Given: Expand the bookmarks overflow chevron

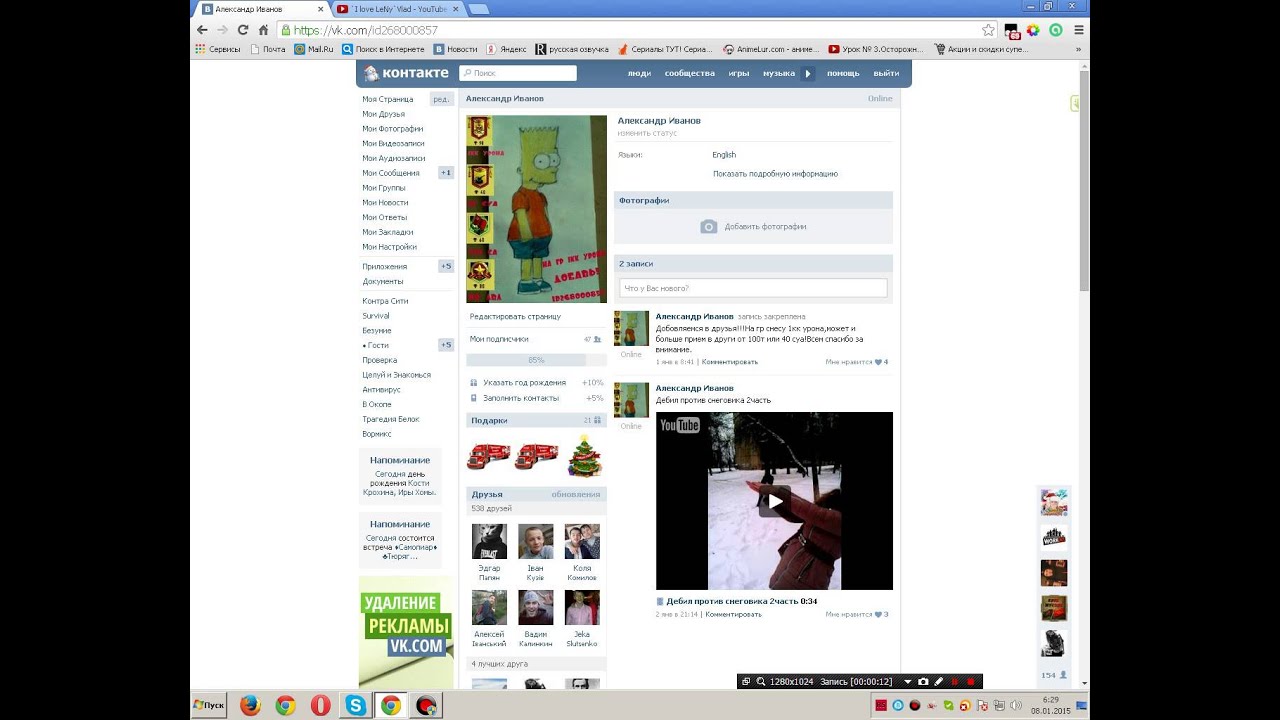Looking at the screenshot, I should [x=1078, y=48].
